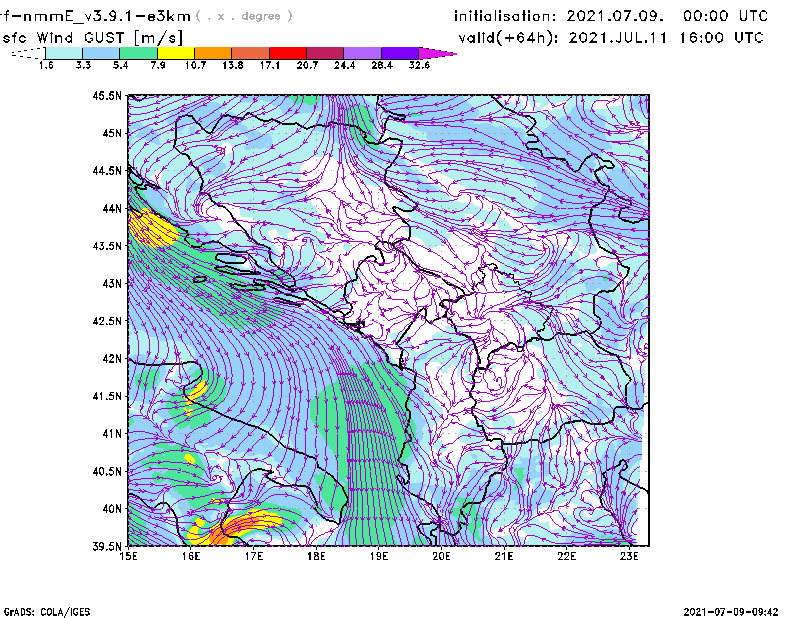Screen dimensions: 800x618
Task: Click the 42.5N latitude label
Action: pos(107,321)
